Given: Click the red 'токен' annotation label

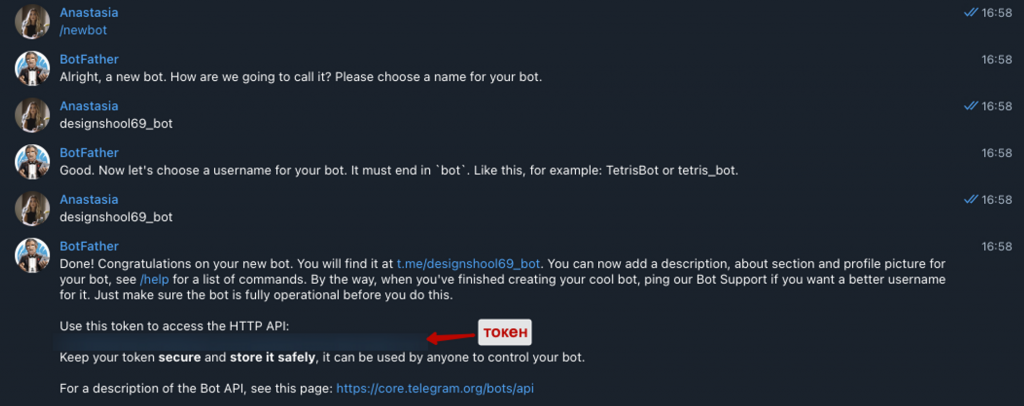Looking at the screenshot, I should tap(504, 332).
